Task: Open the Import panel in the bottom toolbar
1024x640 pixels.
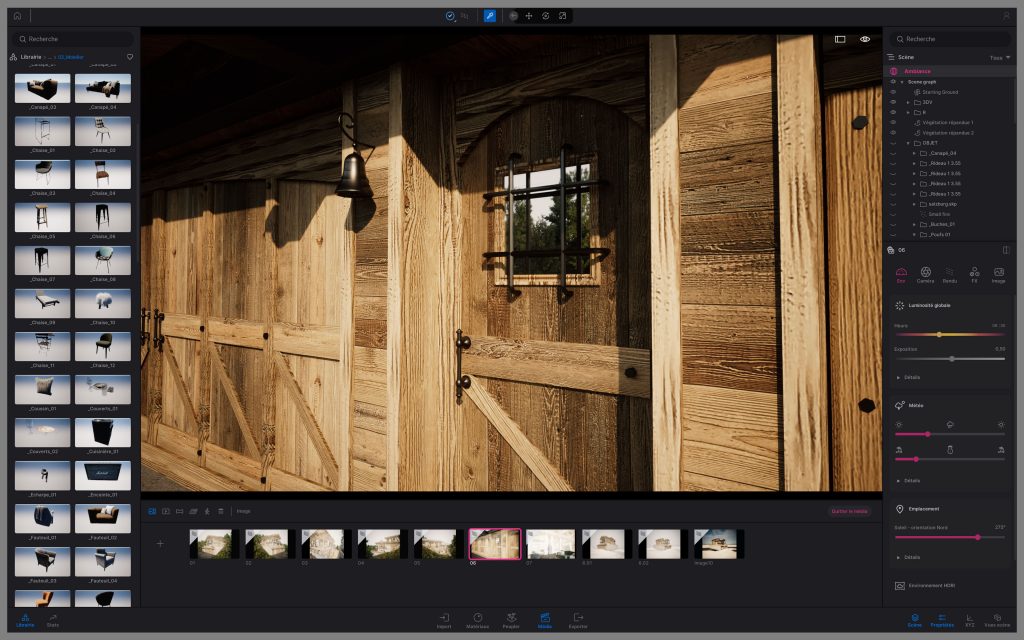Action: click(444, 619)
